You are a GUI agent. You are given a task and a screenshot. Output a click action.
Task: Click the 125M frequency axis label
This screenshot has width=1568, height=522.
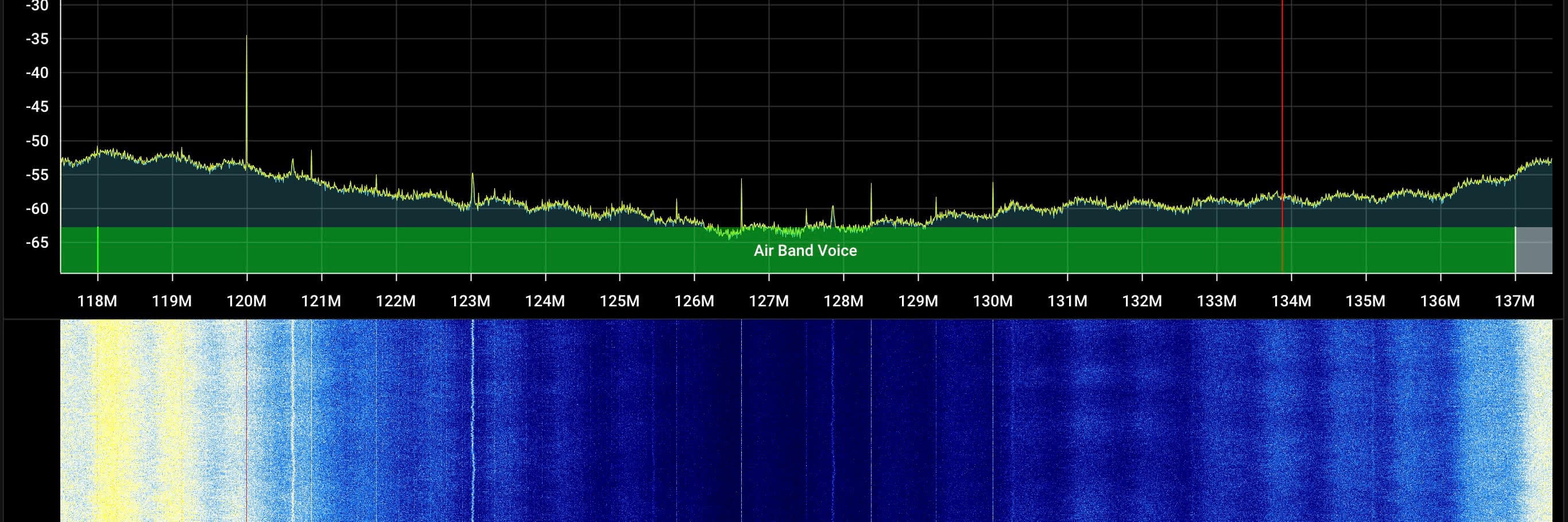pyautogui.click(x=620, y=301)
